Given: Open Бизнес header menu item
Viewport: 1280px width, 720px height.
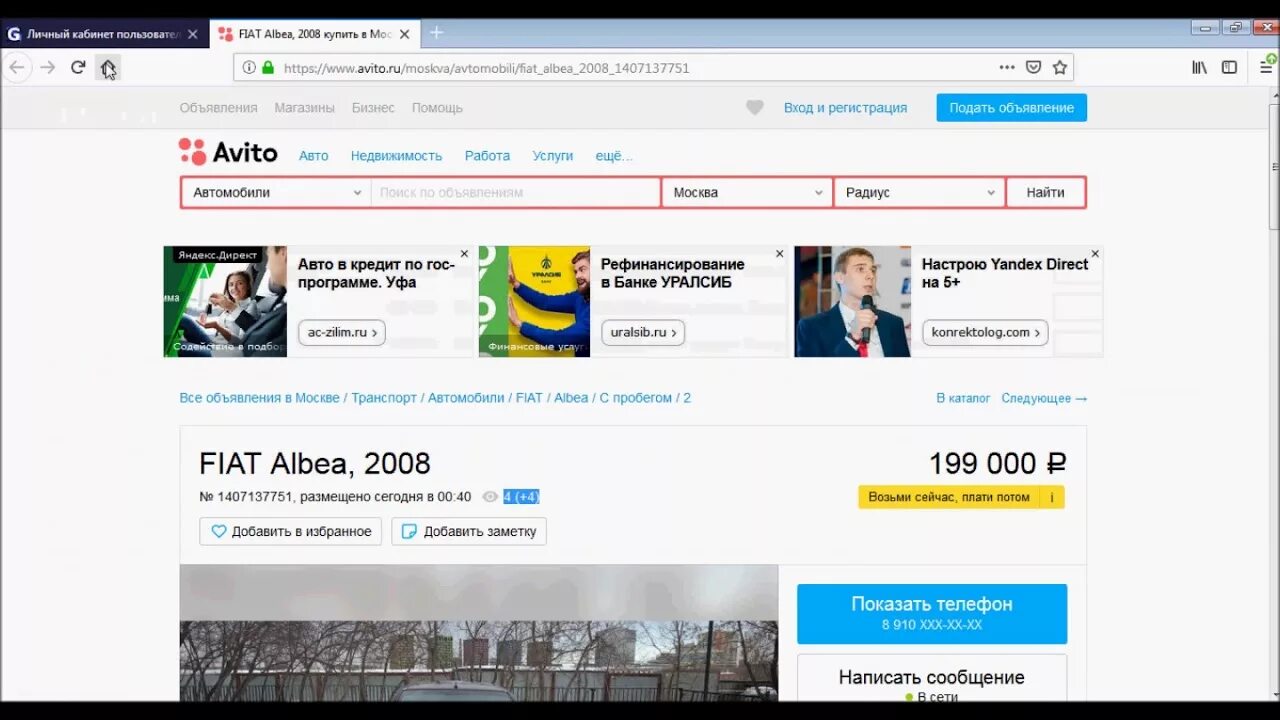Looking at the screenshot, I should coord(373,108).
